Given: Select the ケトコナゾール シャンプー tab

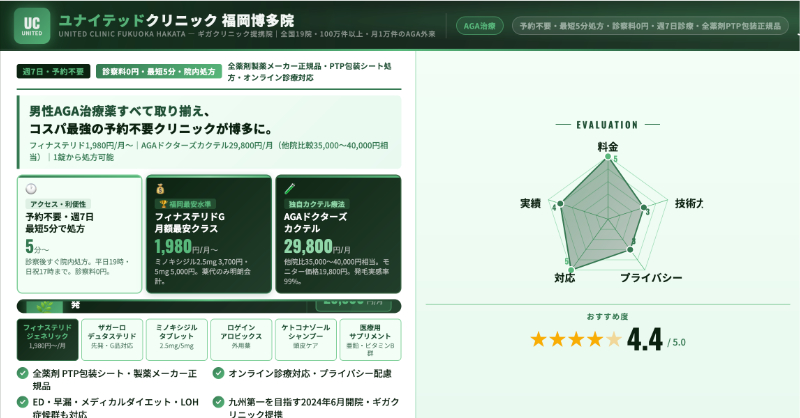Looking at the screenshot, I should click(x=305, y=338).
